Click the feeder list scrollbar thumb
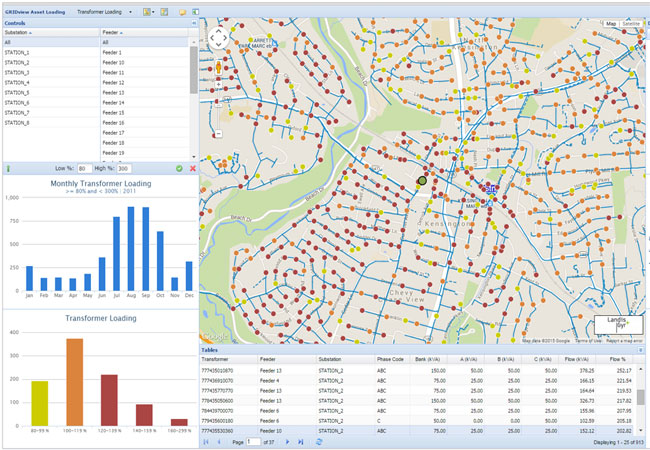 click(x=194, y=69)
